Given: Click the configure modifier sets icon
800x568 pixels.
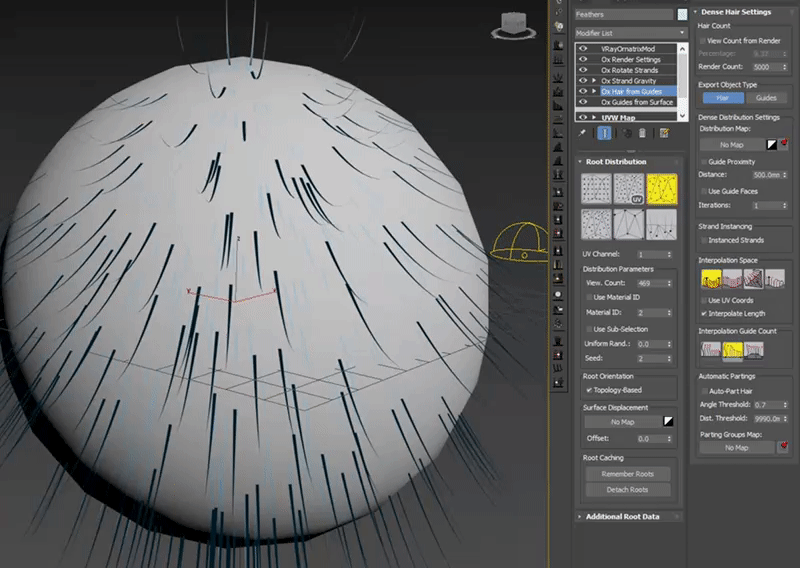Looking at the screenshot, I should [663, 132].
